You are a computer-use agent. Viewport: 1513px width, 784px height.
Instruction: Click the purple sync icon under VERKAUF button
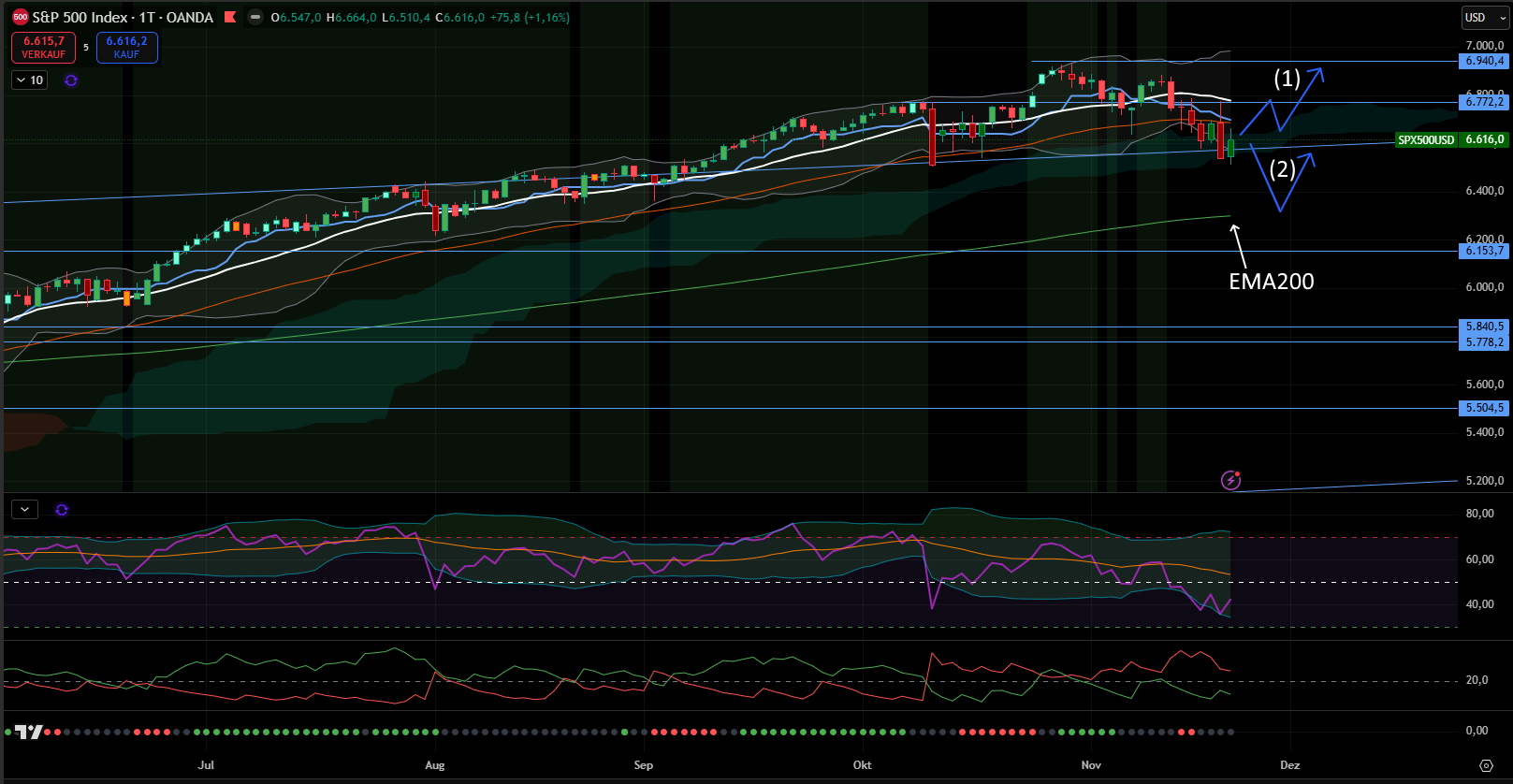[x=71, y=80]
